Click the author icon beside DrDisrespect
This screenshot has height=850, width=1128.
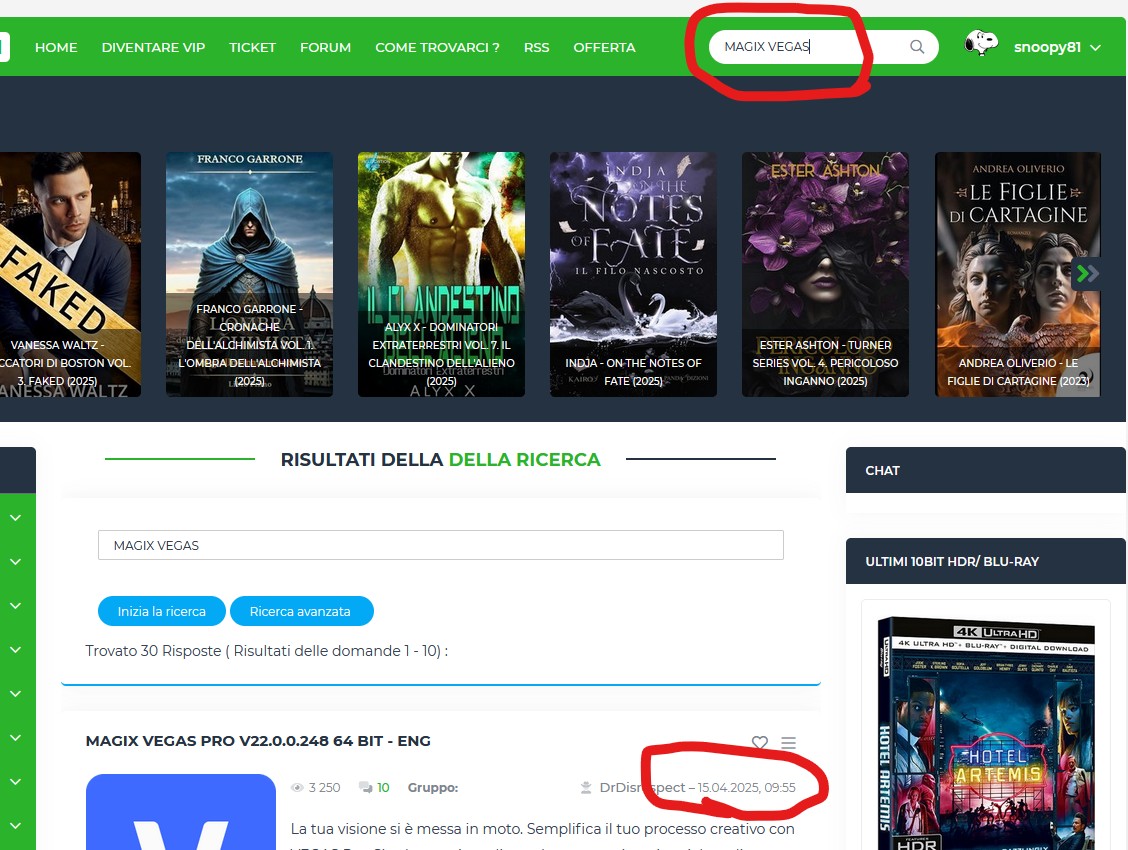click(586, 787)
